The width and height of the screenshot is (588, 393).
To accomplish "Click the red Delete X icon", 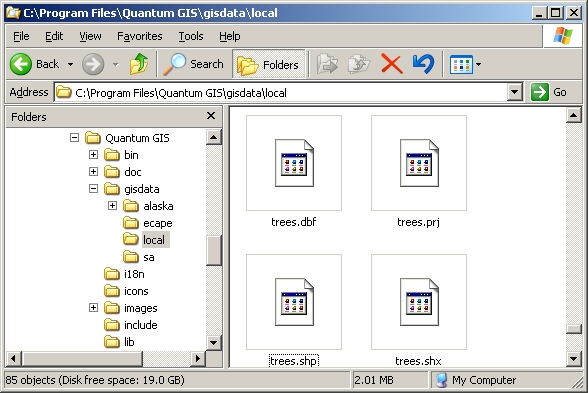I will 392,64.
